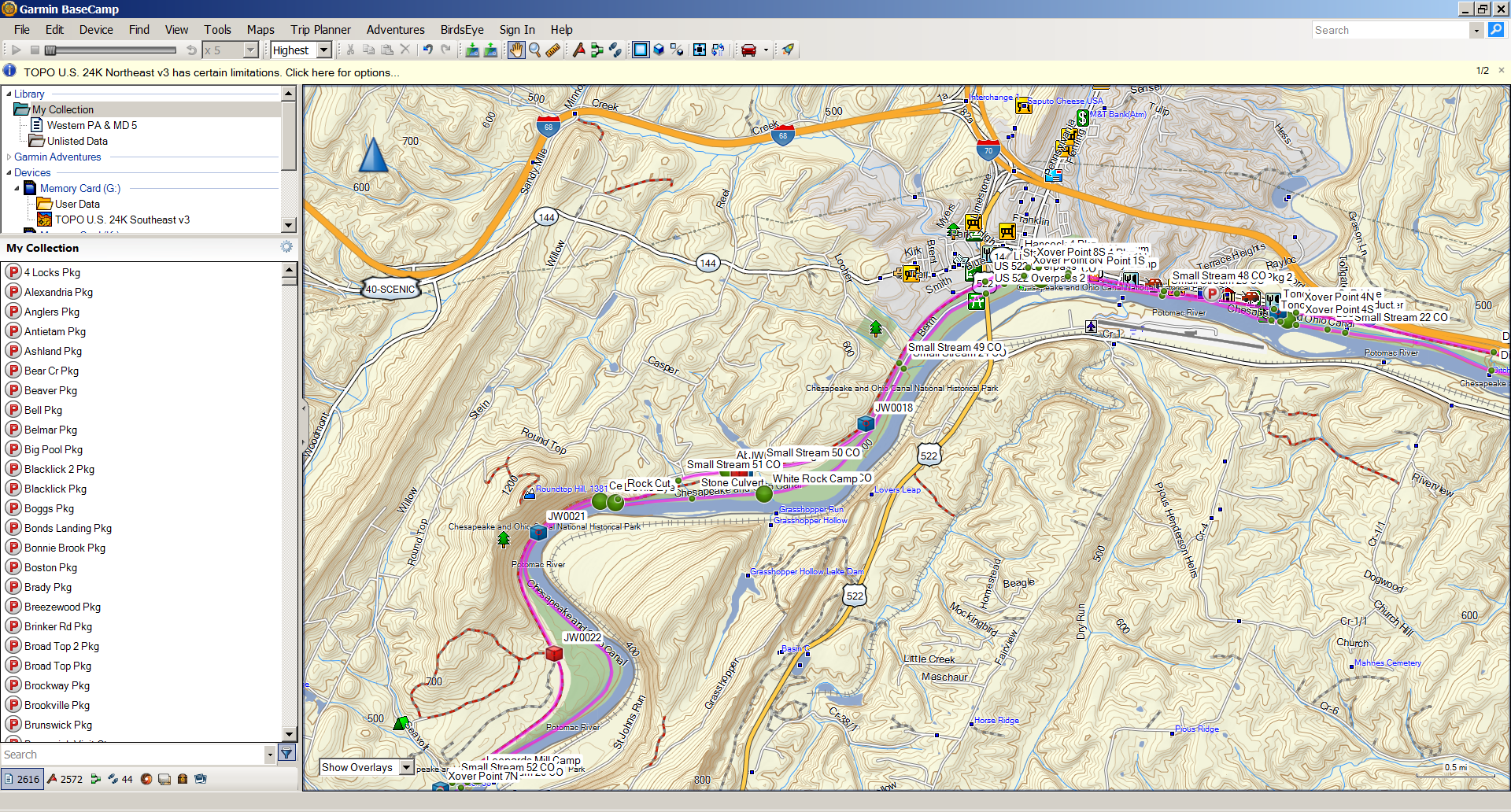Click the New Track footprints tool
This screenshot has width=1511, height=812.
(x=615, y=50)
